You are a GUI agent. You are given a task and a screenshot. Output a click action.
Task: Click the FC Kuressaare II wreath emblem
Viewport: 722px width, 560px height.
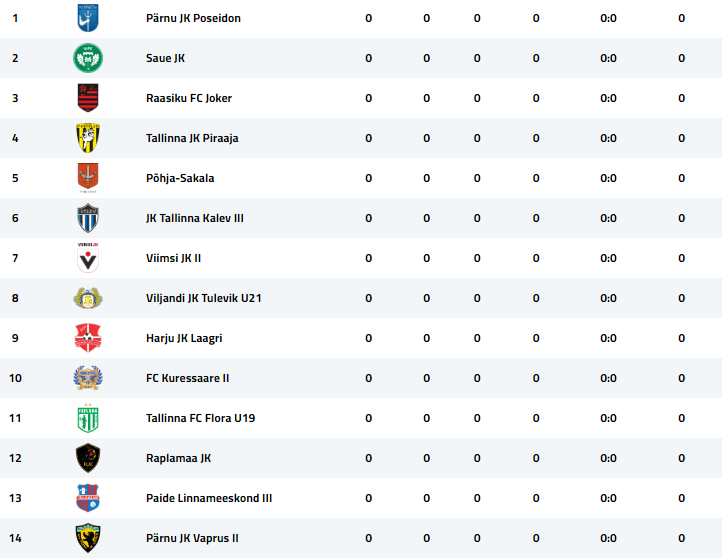(x=88, y=378)
